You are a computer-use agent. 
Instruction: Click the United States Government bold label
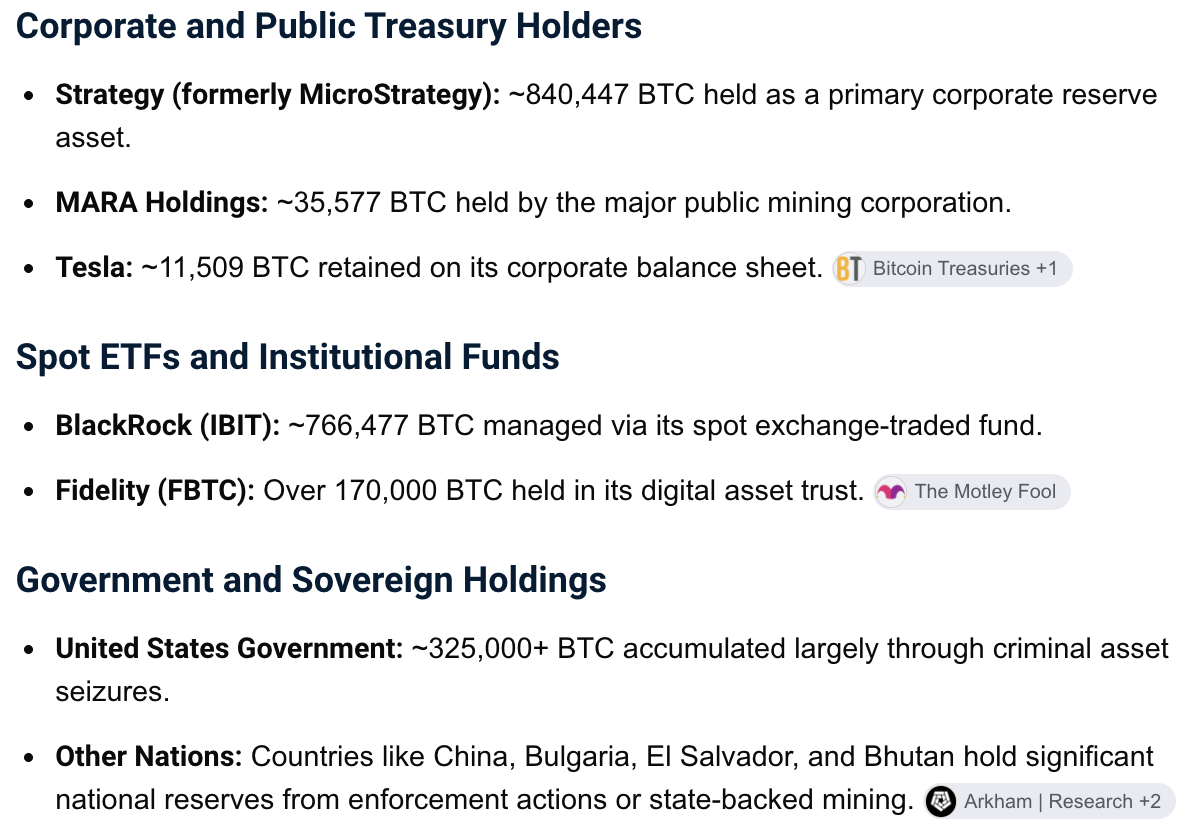[x=230, y=649]
